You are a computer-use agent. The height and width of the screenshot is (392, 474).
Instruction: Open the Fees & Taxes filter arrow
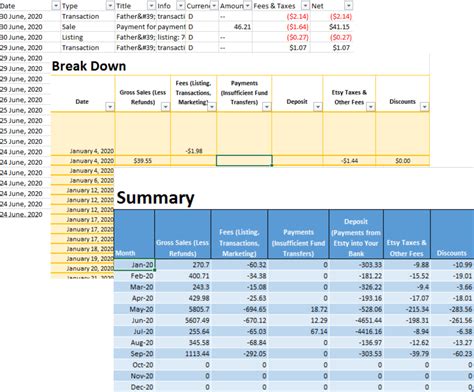point(305,6)
